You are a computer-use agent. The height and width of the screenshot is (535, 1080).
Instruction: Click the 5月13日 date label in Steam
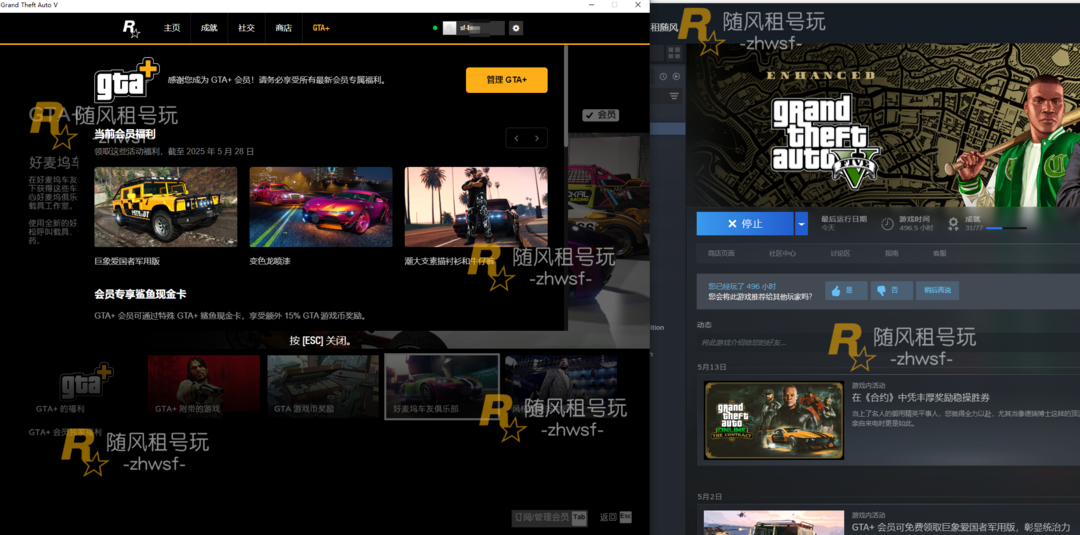(x=711, y=367)
